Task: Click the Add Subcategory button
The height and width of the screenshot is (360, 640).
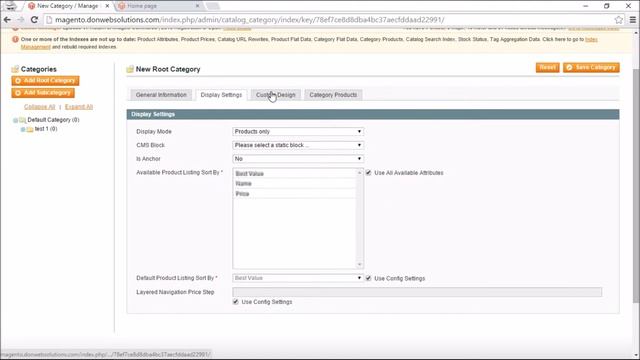Action: [43, 93]
